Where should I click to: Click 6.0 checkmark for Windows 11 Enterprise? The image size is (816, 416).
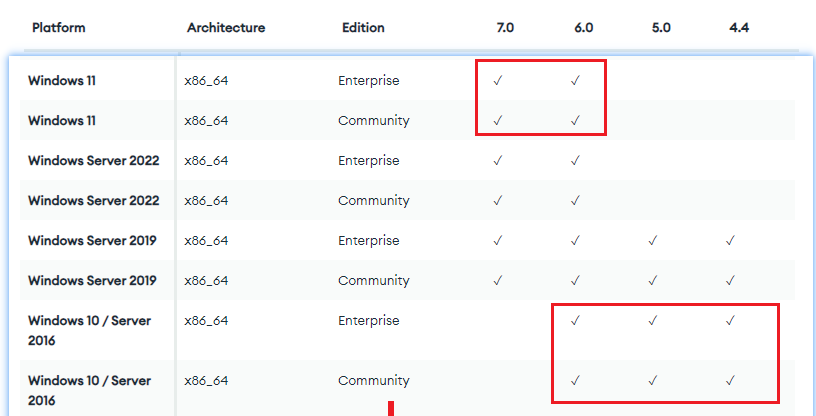point(575,81)
